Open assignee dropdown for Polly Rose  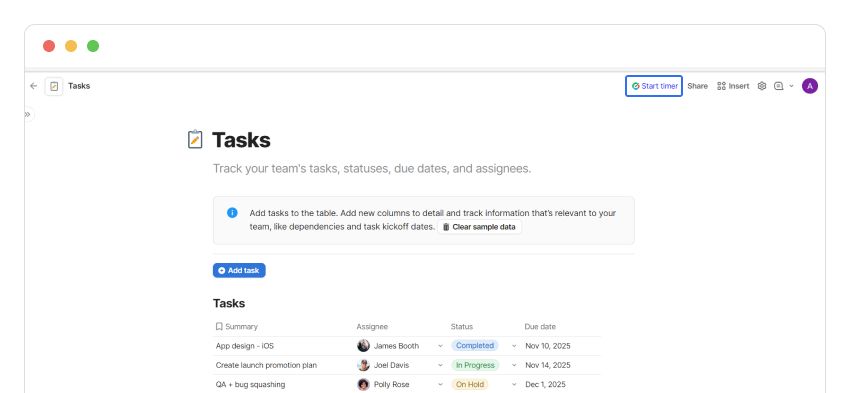coord(440,384)
